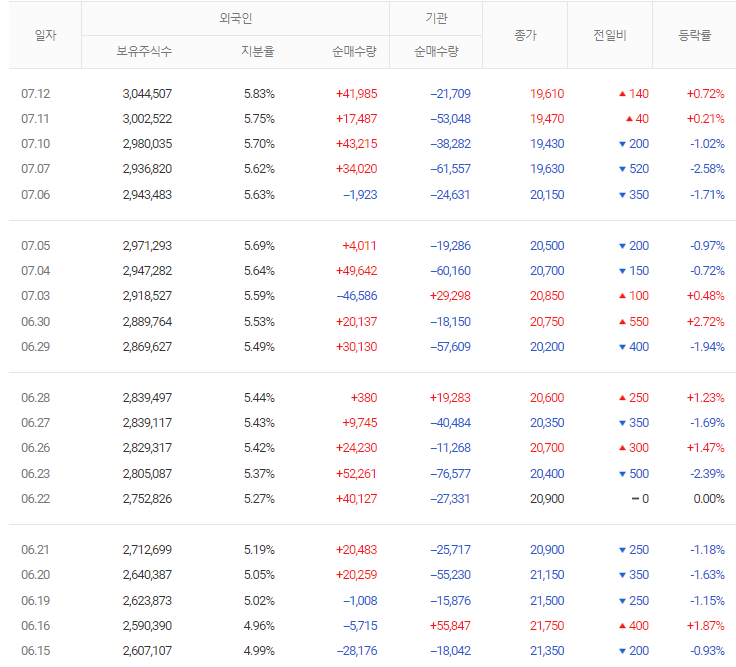
Task: Select the date 07.03 row
Action: click(36, 296)
